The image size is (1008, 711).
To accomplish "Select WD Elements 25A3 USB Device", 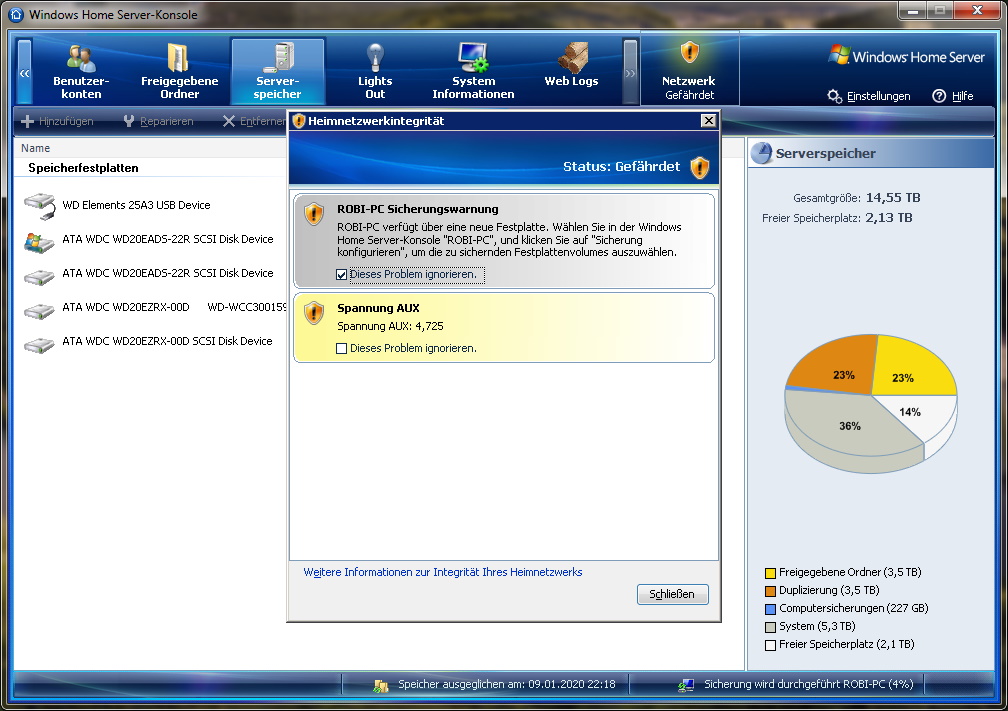I will click(x=136, y=205).
